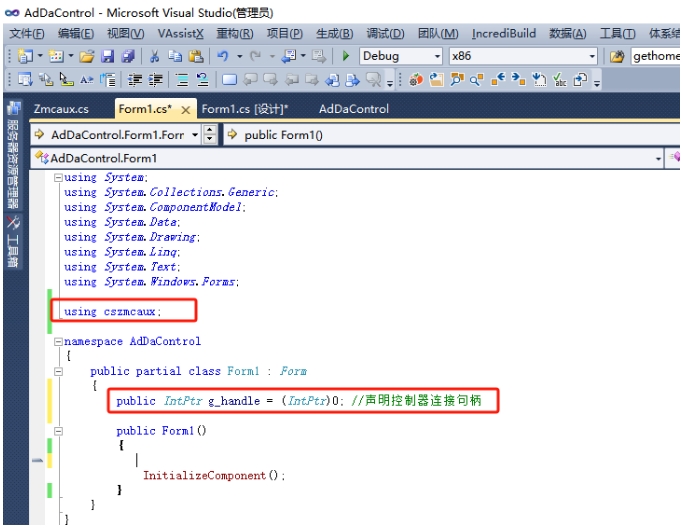The width and height of the screenshot is (682, 529).
Task: Click the green Start Debugging arrow
Action: [346, 56]
